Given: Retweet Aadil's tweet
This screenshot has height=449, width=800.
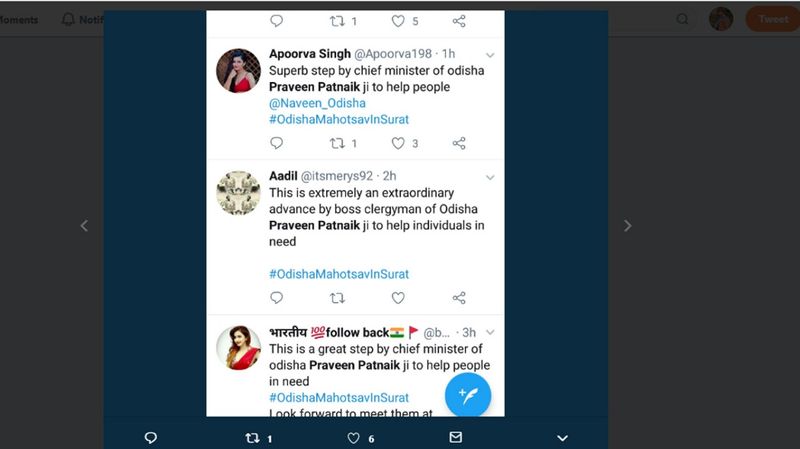Looking at the screenshot, I should coord(337,298).
